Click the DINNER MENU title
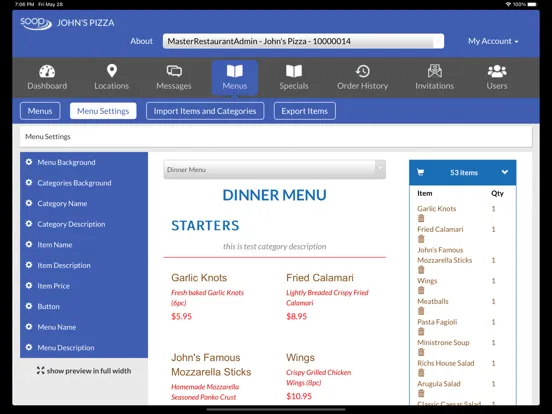Screen dimensions: 552x414 pyautogui.click(x=275, y=195)
